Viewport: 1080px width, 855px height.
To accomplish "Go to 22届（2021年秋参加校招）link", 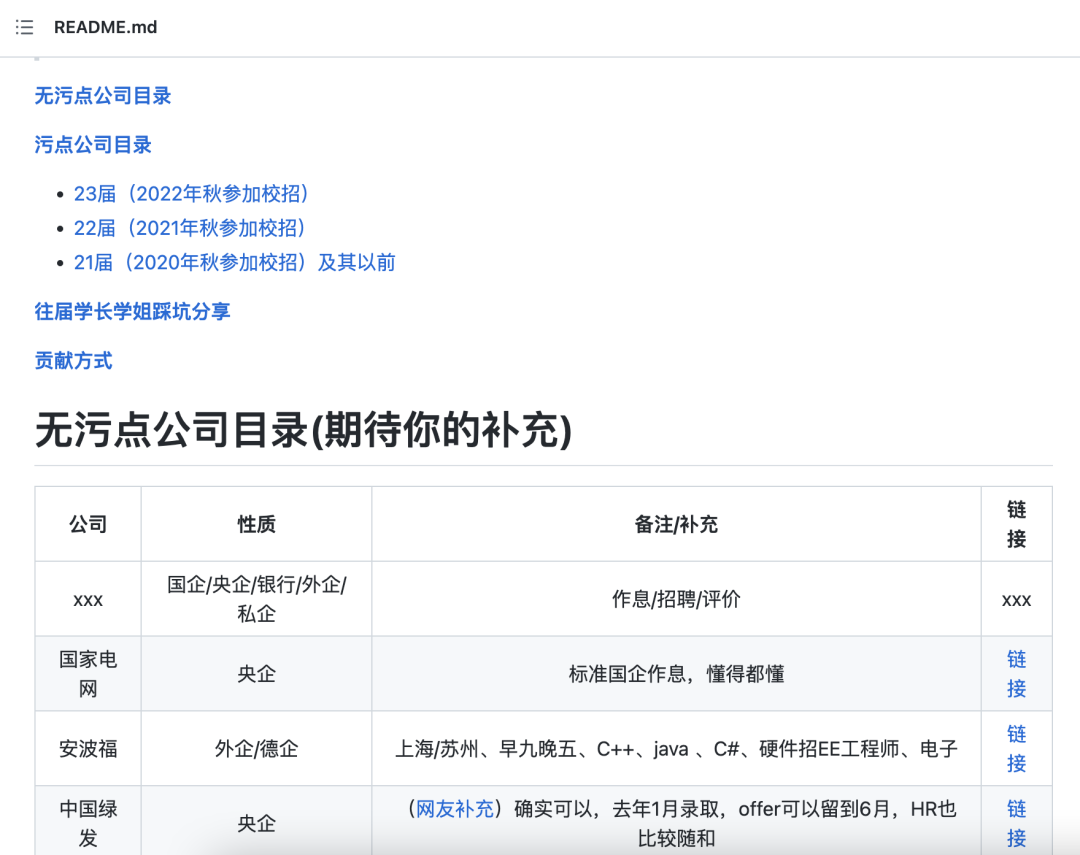I will 189,228.
